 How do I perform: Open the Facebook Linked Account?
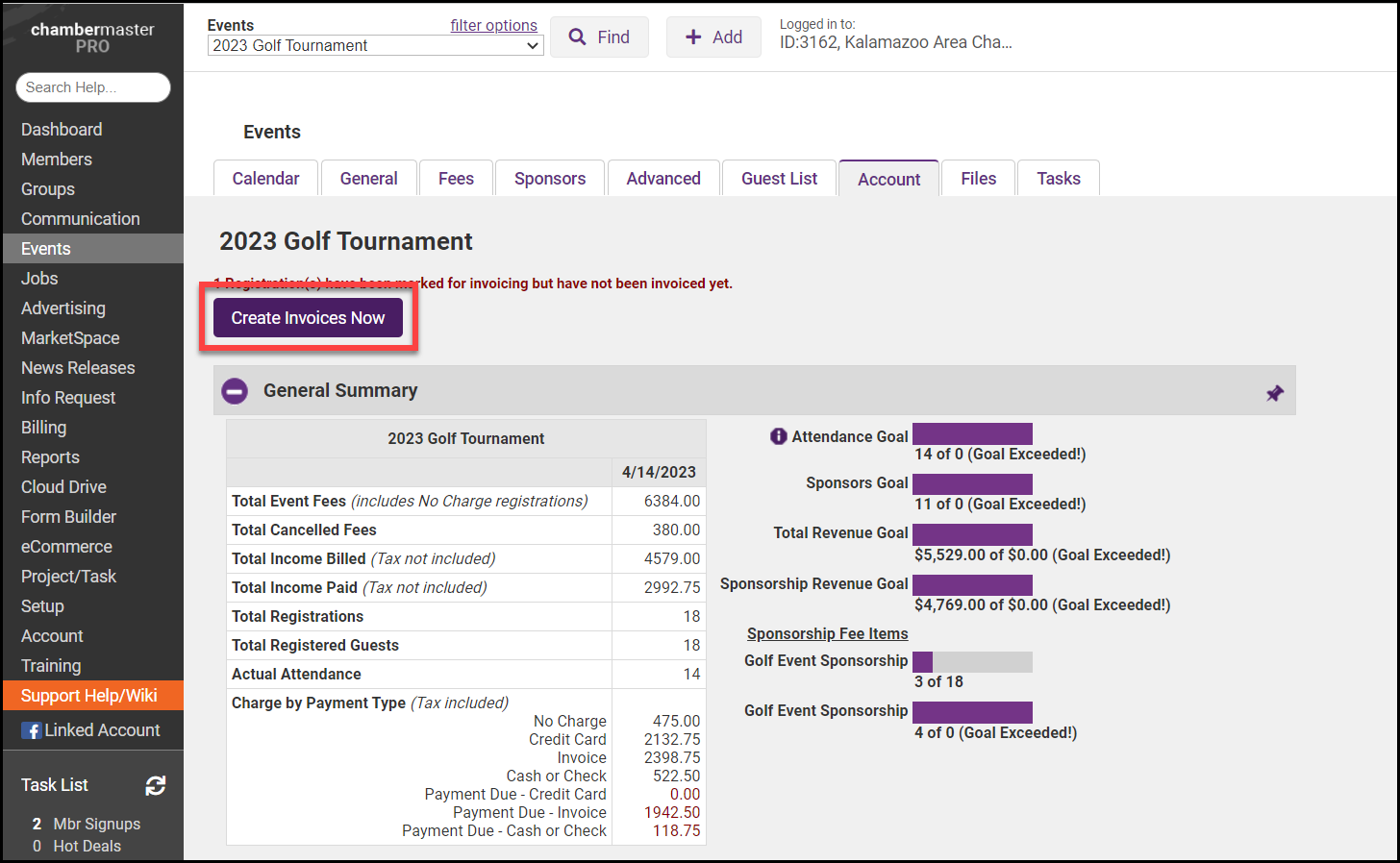click(x=91, y=730)
